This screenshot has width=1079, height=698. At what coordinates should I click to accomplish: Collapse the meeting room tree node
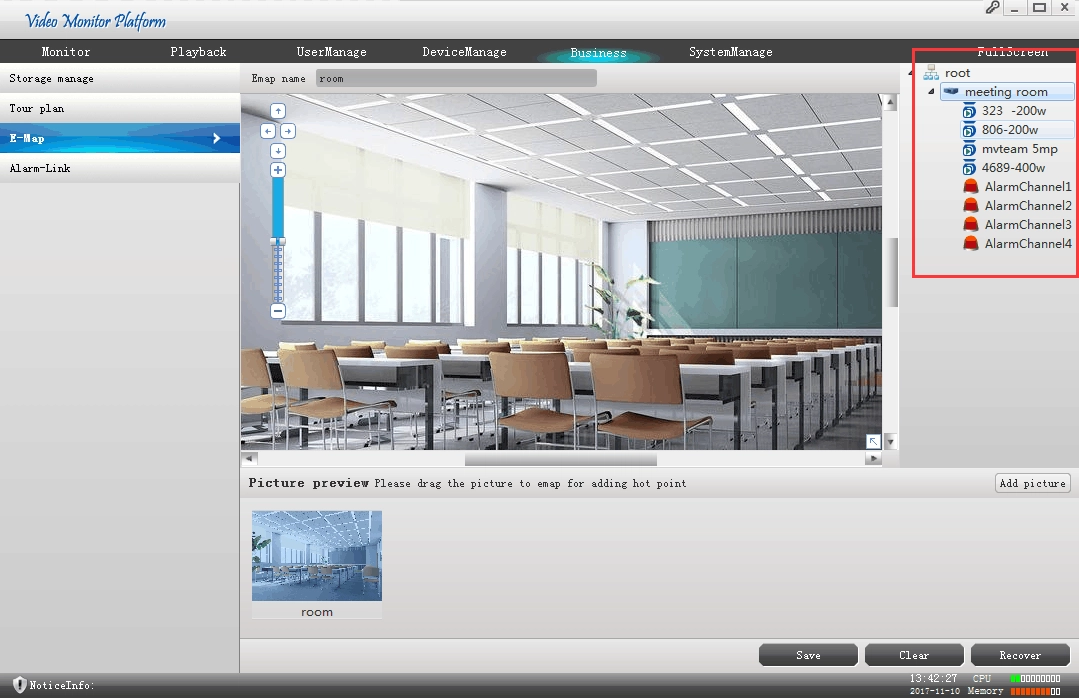tap(931, 92)
